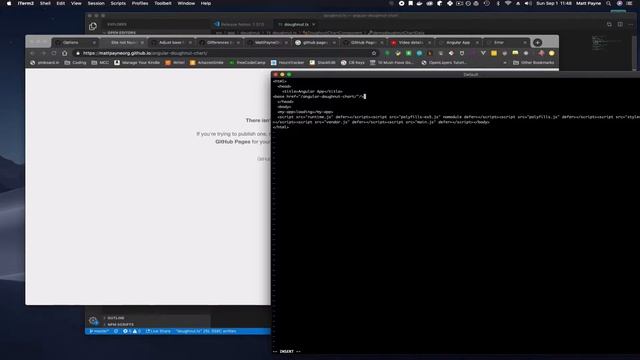This screenshot has width=640, height=360.
Task: Collapse the Open Editors section in VS Code
Action: [121, 33]
